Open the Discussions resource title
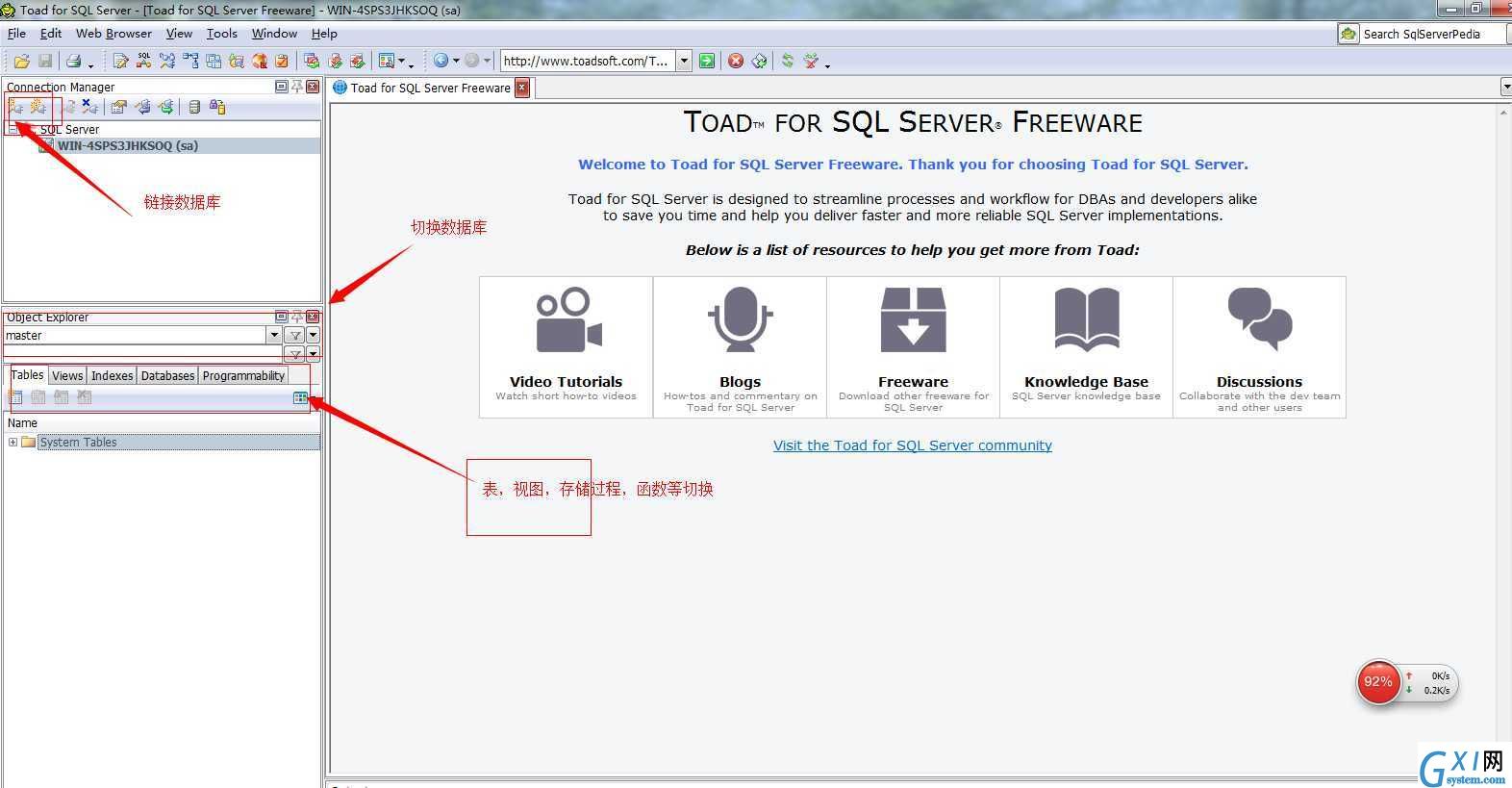This screenshot has height=788, width=1512. click(x=1259, y=382)
